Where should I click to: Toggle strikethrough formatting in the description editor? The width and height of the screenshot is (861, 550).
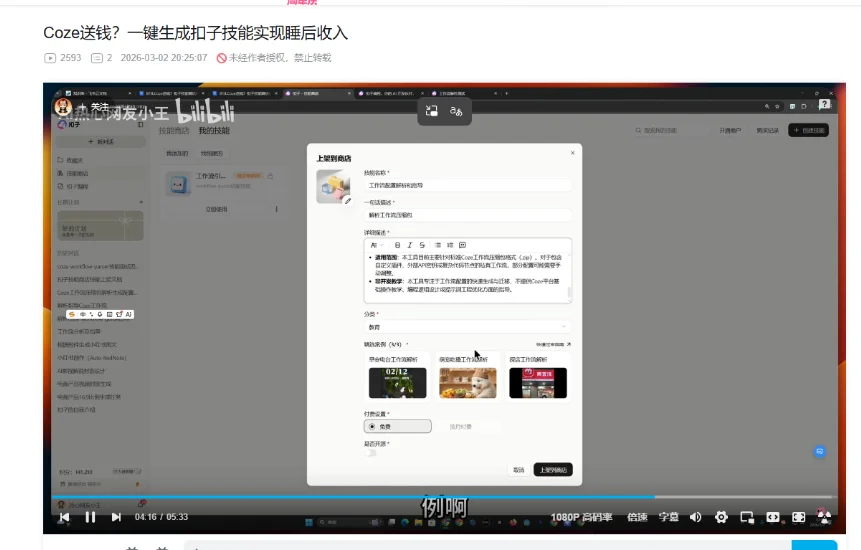pos(422,245)
